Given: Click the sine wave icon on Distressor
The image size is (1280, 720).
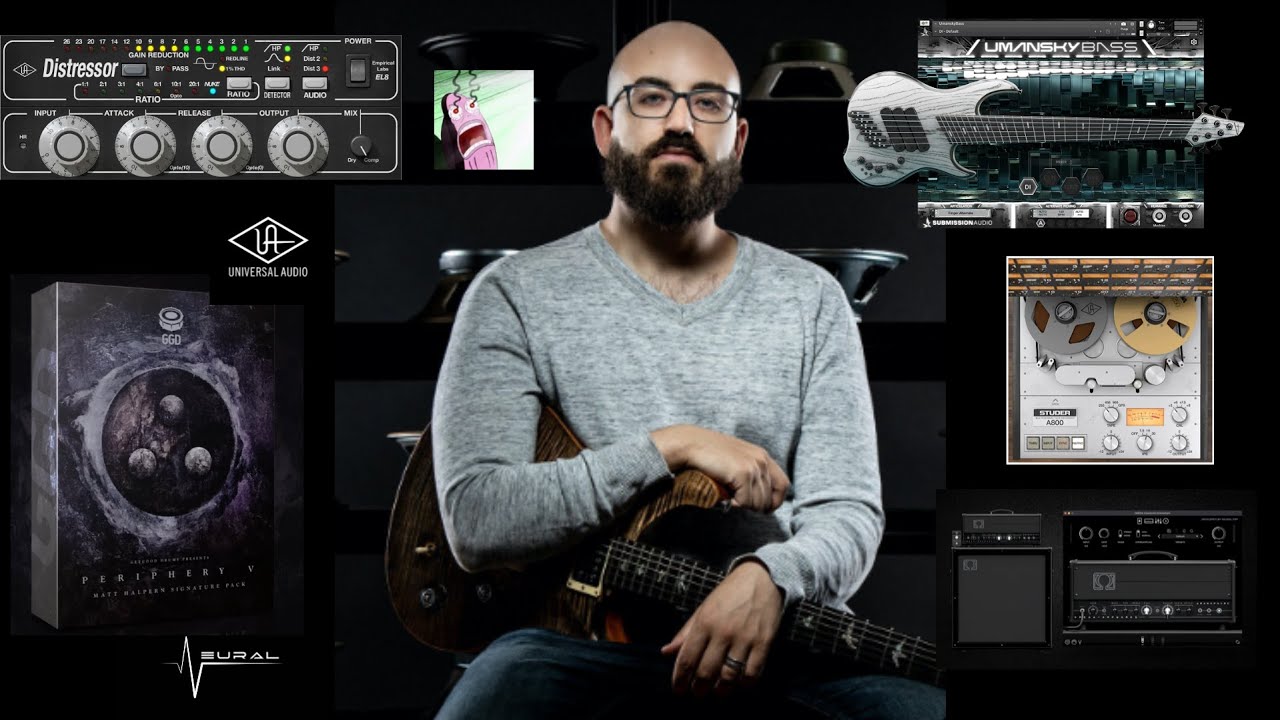Looking at the screenshot, I should coord(206,64).
